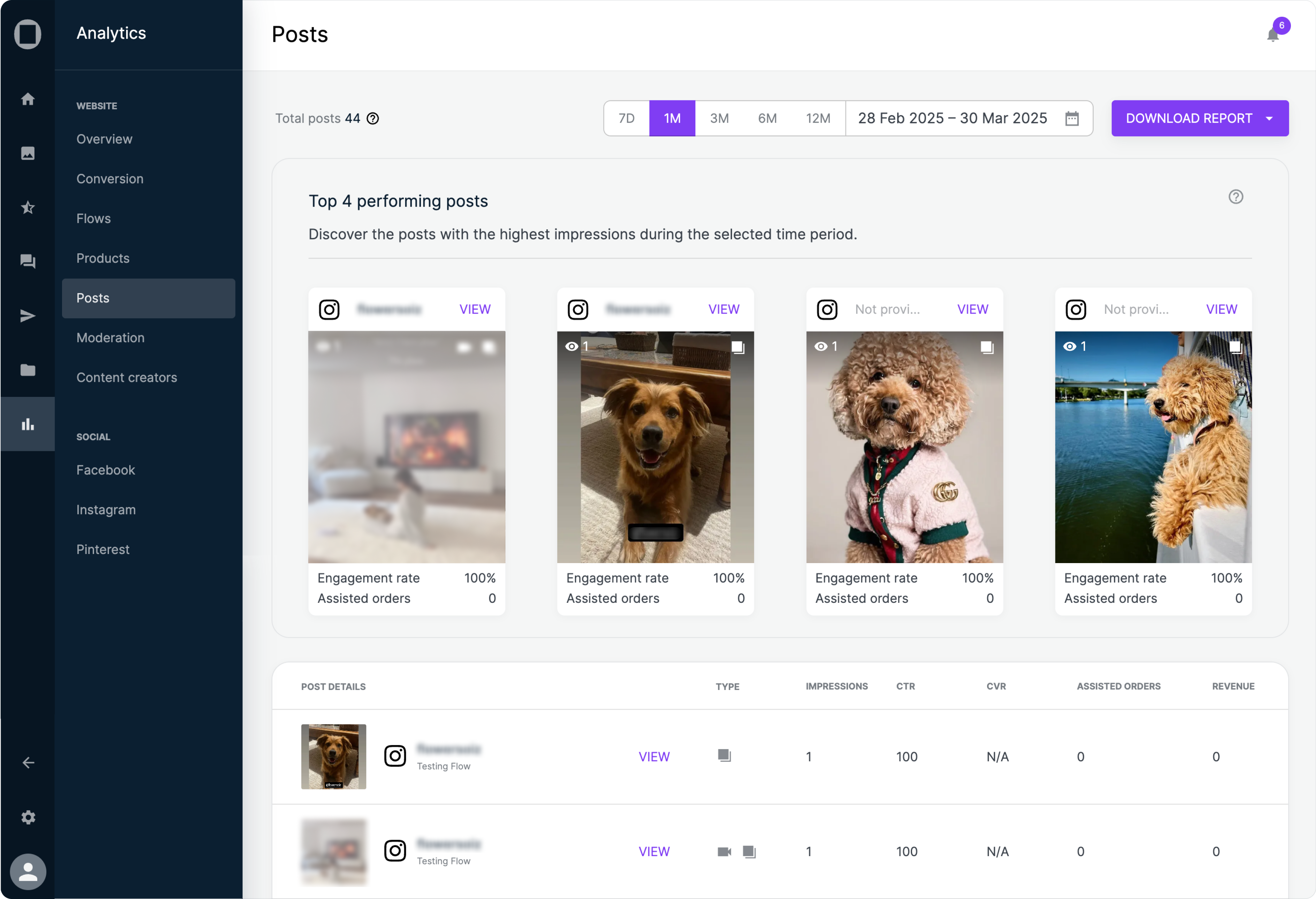Open the Conversion menu item

[110, 178]
